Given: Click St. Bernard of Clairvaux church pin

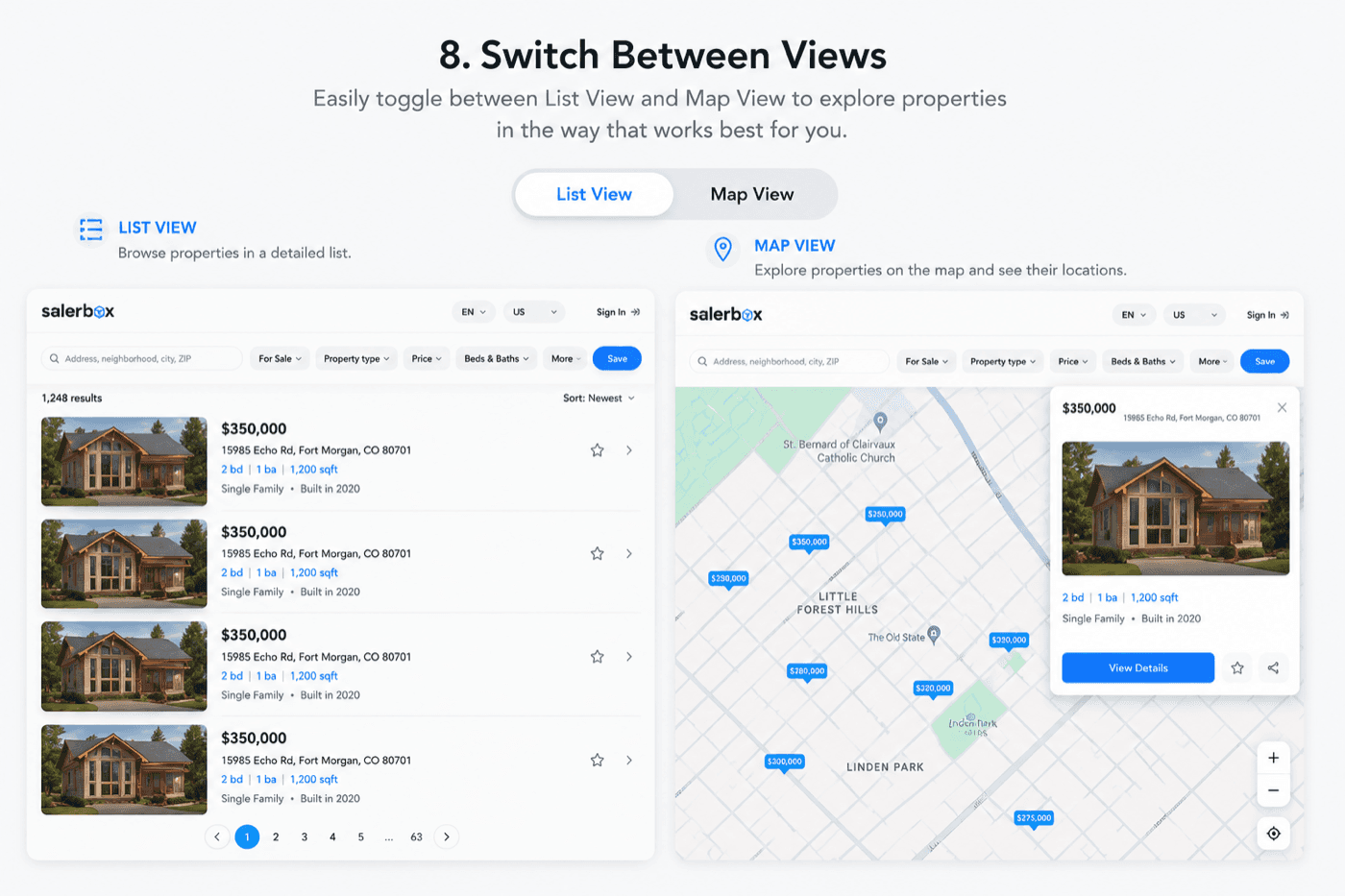Looking at the screenshot, I should click(880, 421).
